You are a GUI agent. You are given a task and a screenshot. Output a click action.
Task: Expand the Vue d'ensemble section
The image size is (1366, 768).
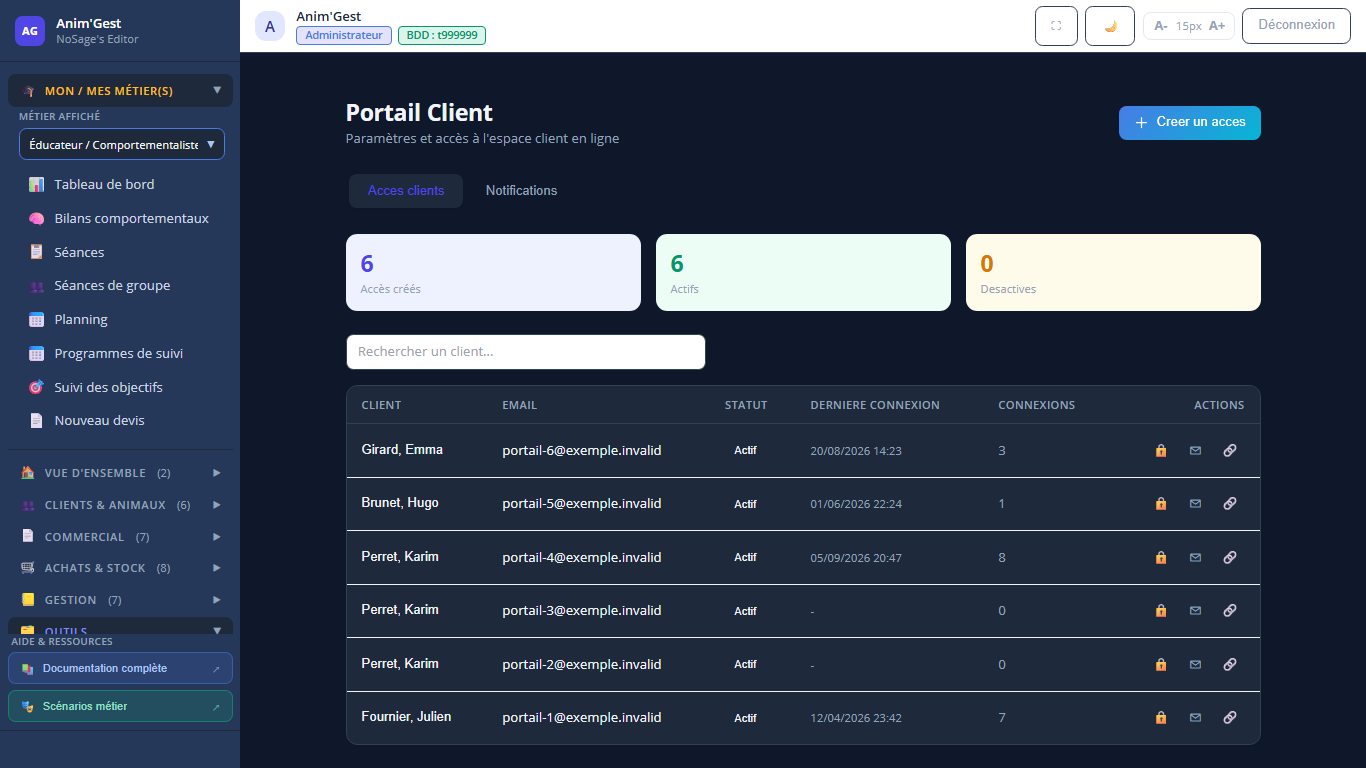point(120,473)
